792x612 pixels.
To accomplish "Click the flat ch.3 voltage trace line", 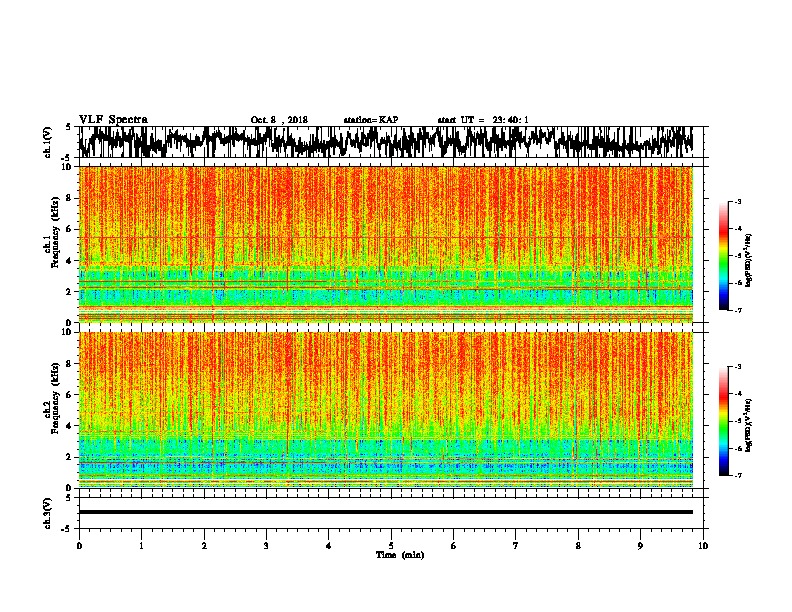I will [x=386, y=512].
